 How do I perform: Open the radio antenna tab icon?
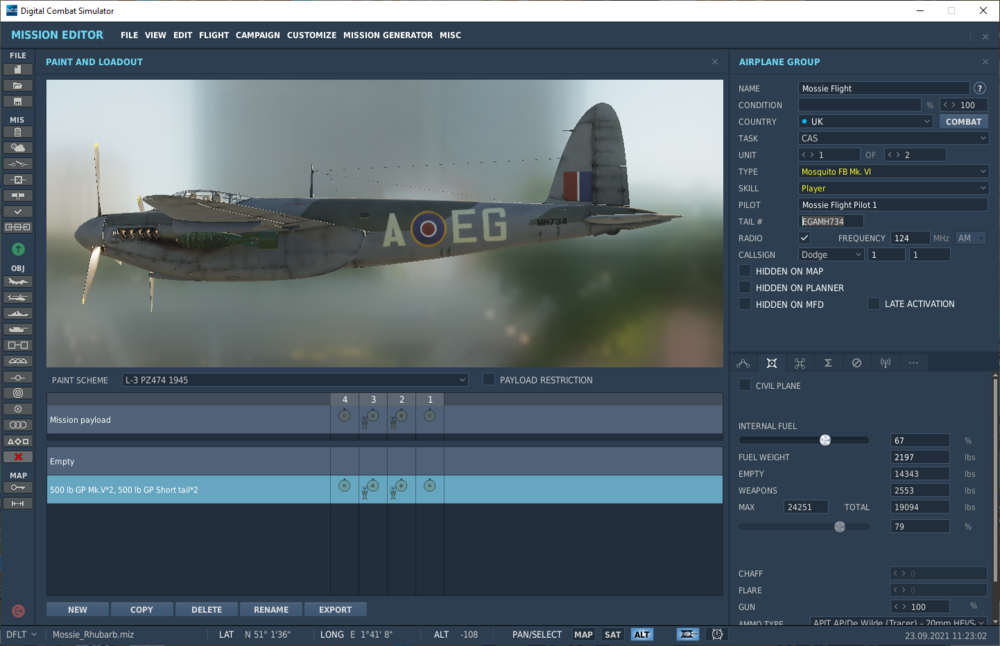[x=885, y=363]
